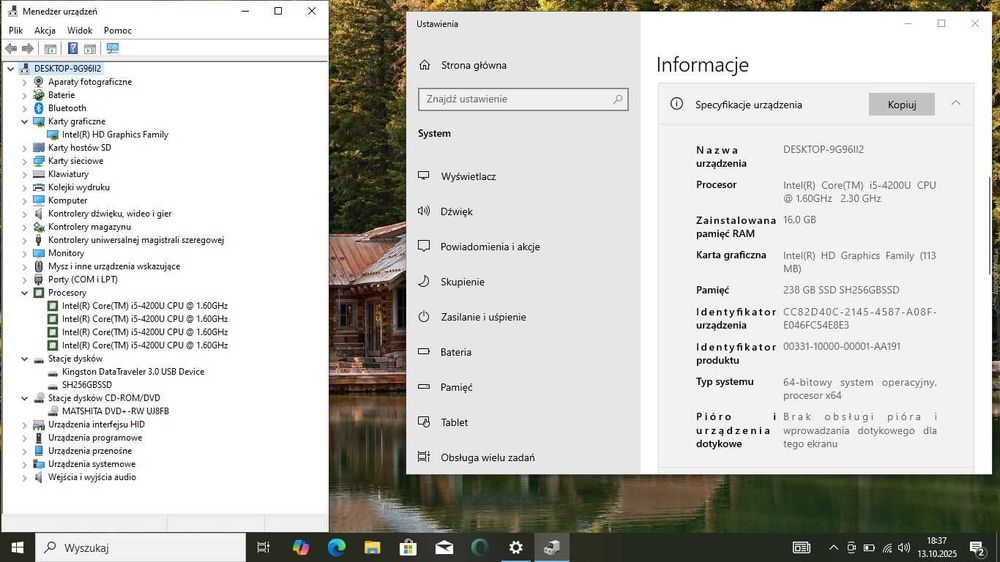The image size is (1000, 562).
Task: Collapse the Karty graficzne category
Action: (x=25, y=121)
